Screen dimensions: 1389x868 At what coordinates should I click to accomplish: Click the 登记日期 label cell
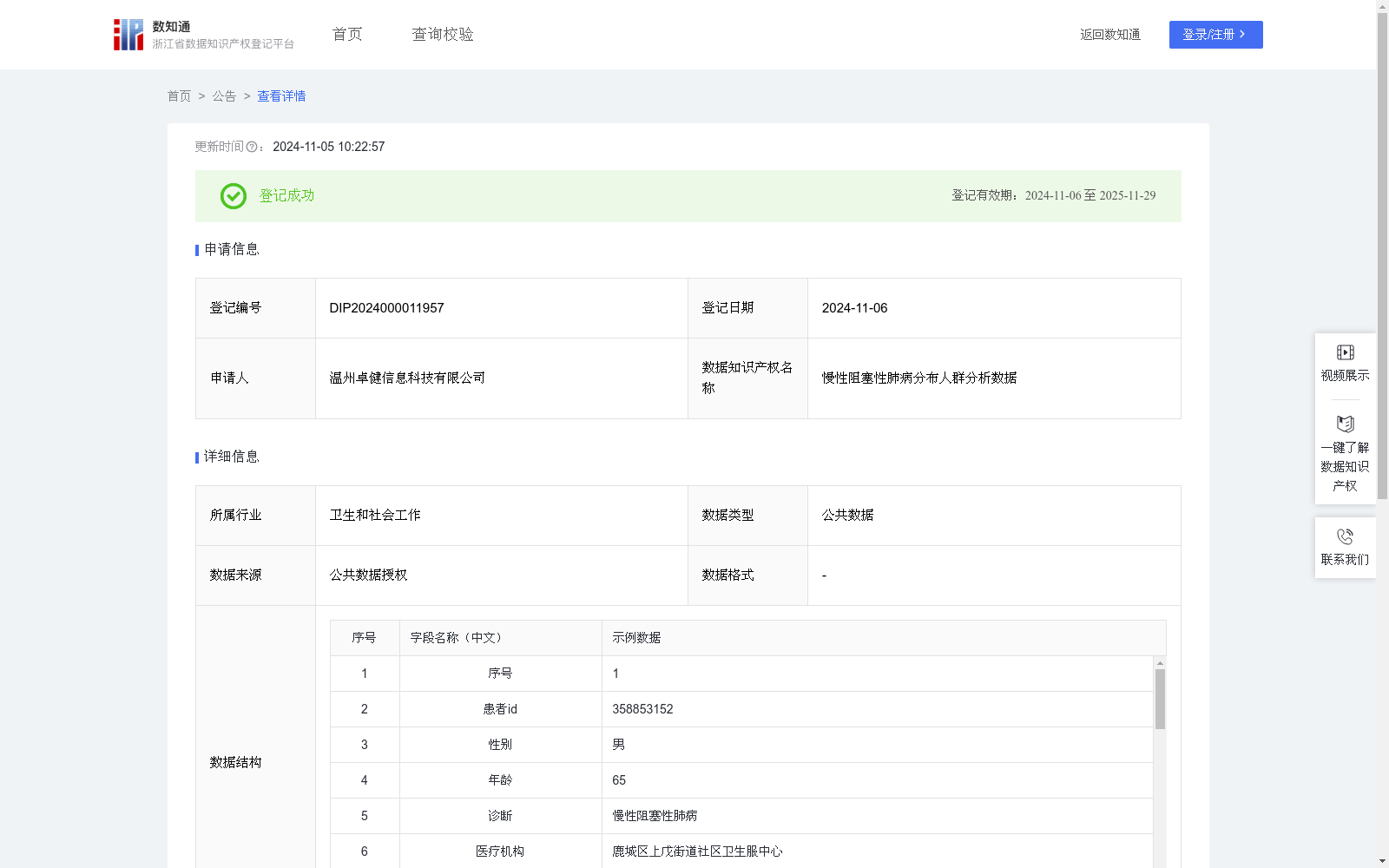[747, 308]
